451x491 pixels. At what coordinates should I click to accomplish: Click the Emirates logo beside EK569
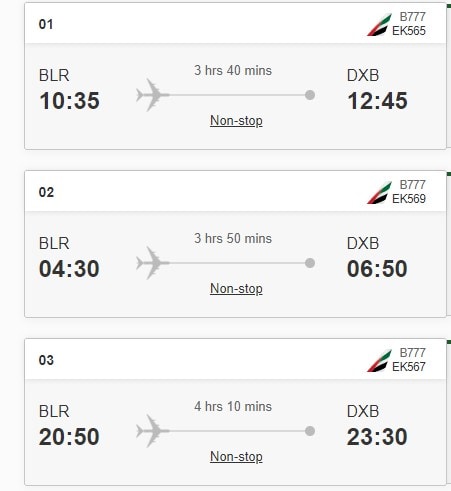pyautogui.click(x=379, y=192)
